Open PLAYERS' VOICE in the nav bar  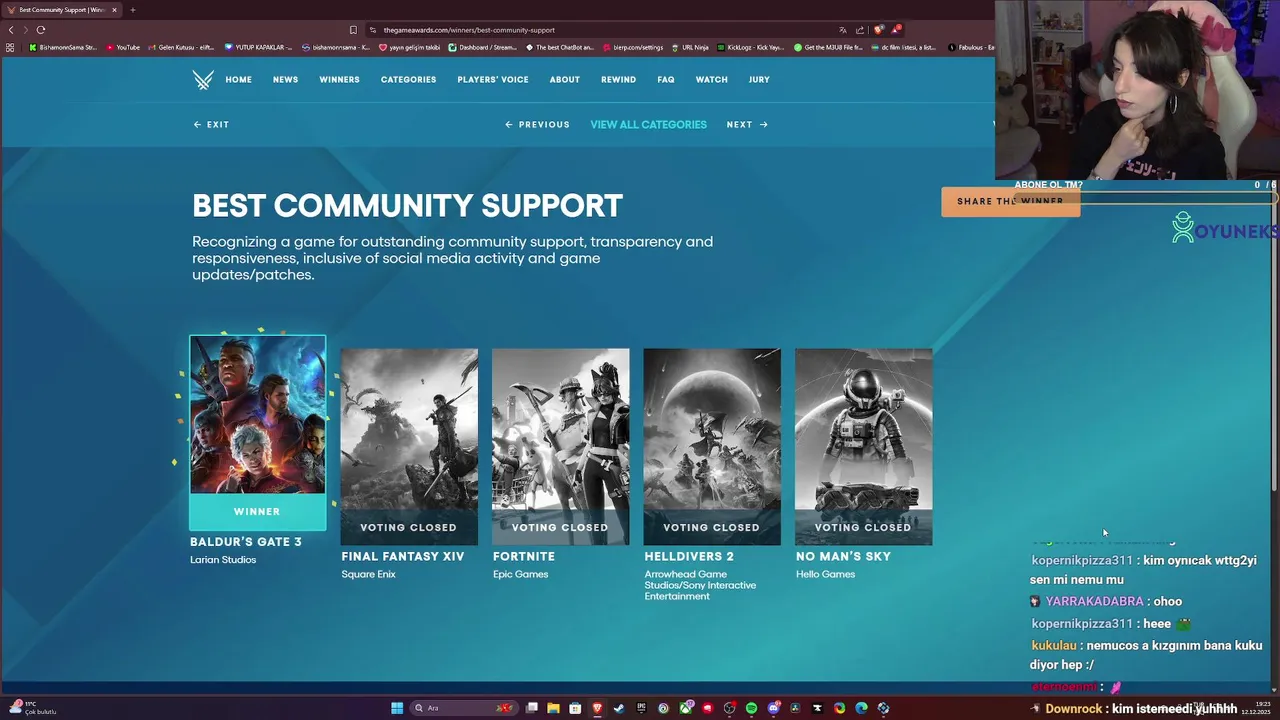coord(493,80)
